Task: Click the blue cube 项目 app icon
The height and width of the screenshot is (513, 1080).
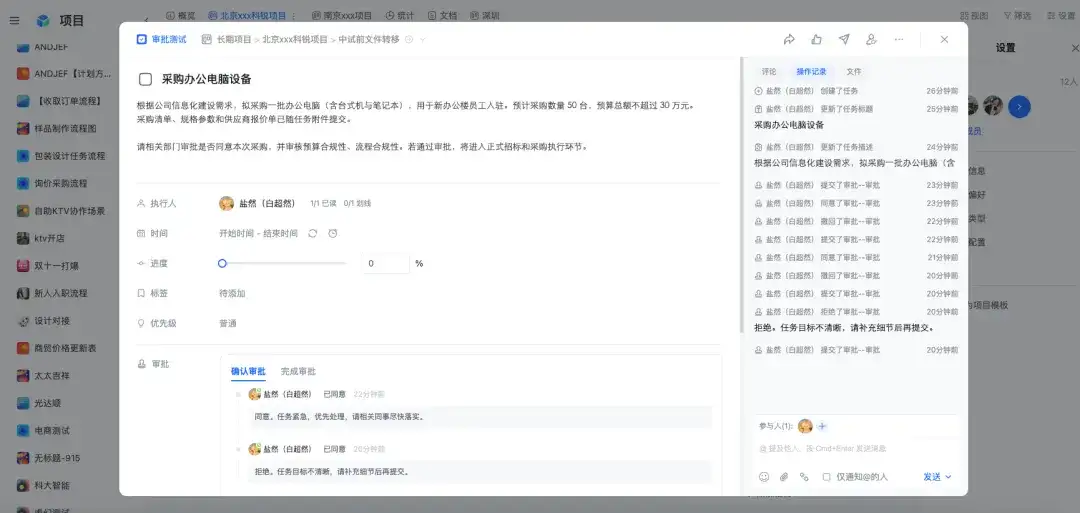Action: tap(43, 21)
